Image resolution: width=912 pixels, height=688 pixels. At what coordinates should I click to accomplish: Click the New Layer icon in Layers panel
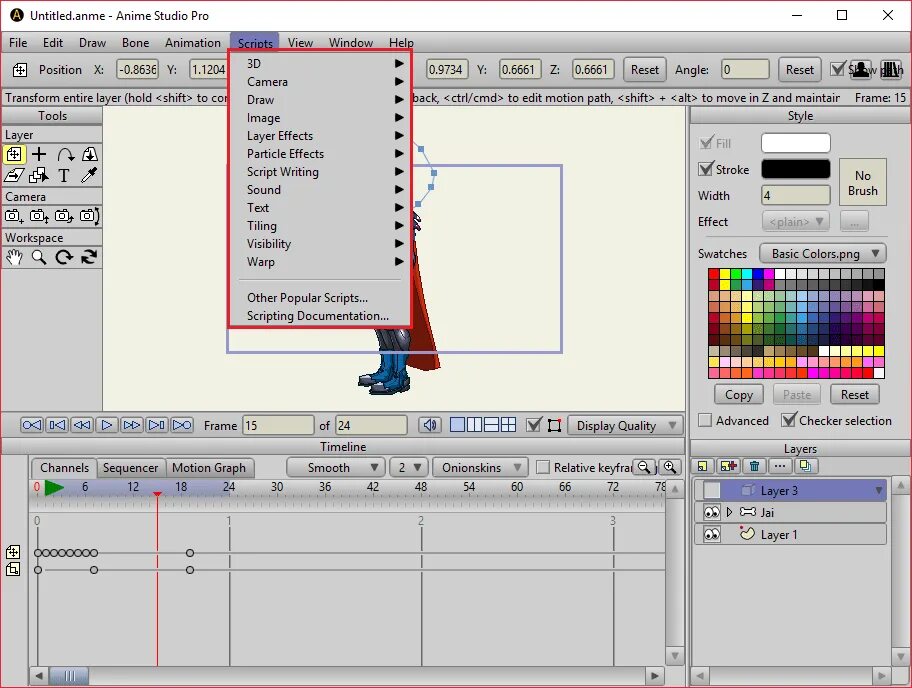pyautogui.click(x=703, y=466)
